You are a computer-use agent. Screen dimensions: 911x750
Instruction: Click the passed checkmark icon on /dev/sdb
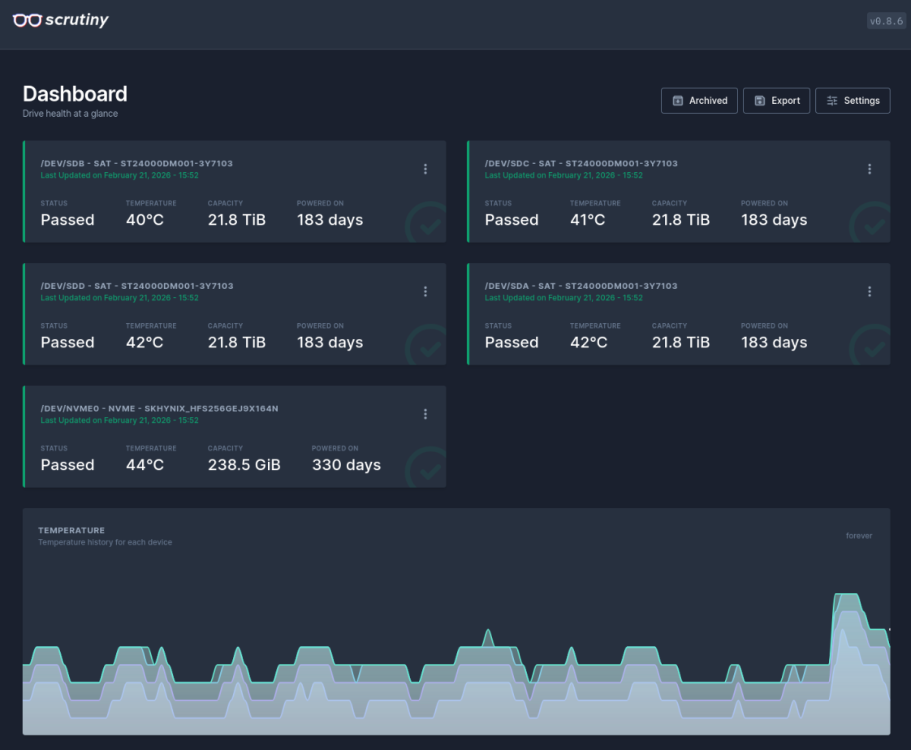click(429, 225)
